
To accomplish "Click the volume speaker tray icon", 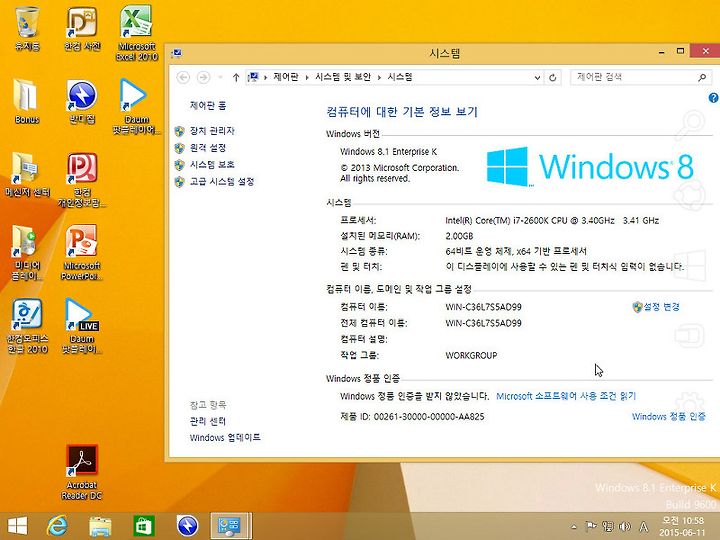I will 624,526.
